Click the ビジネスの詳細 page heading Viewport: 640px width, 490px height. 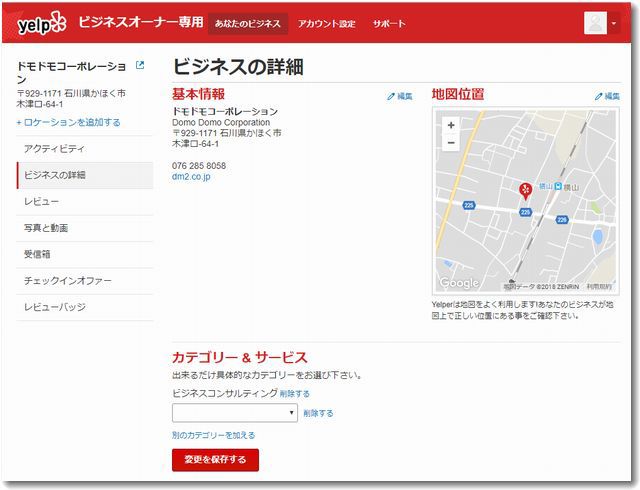point(238,67)
